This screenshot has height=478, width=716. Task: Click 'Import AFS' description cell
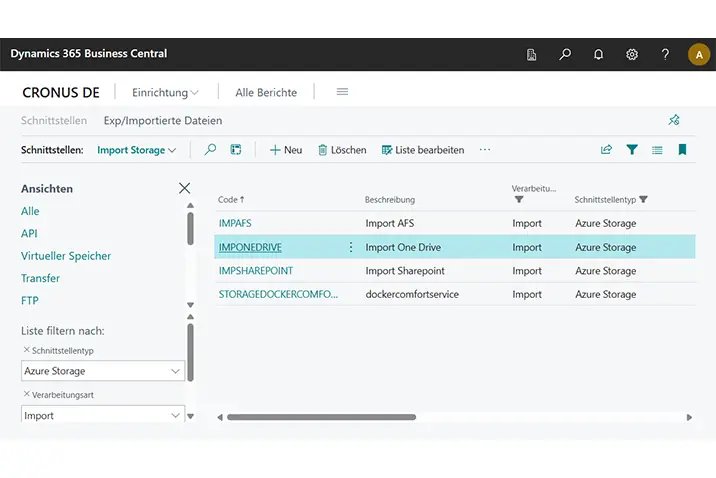(390, 223)
